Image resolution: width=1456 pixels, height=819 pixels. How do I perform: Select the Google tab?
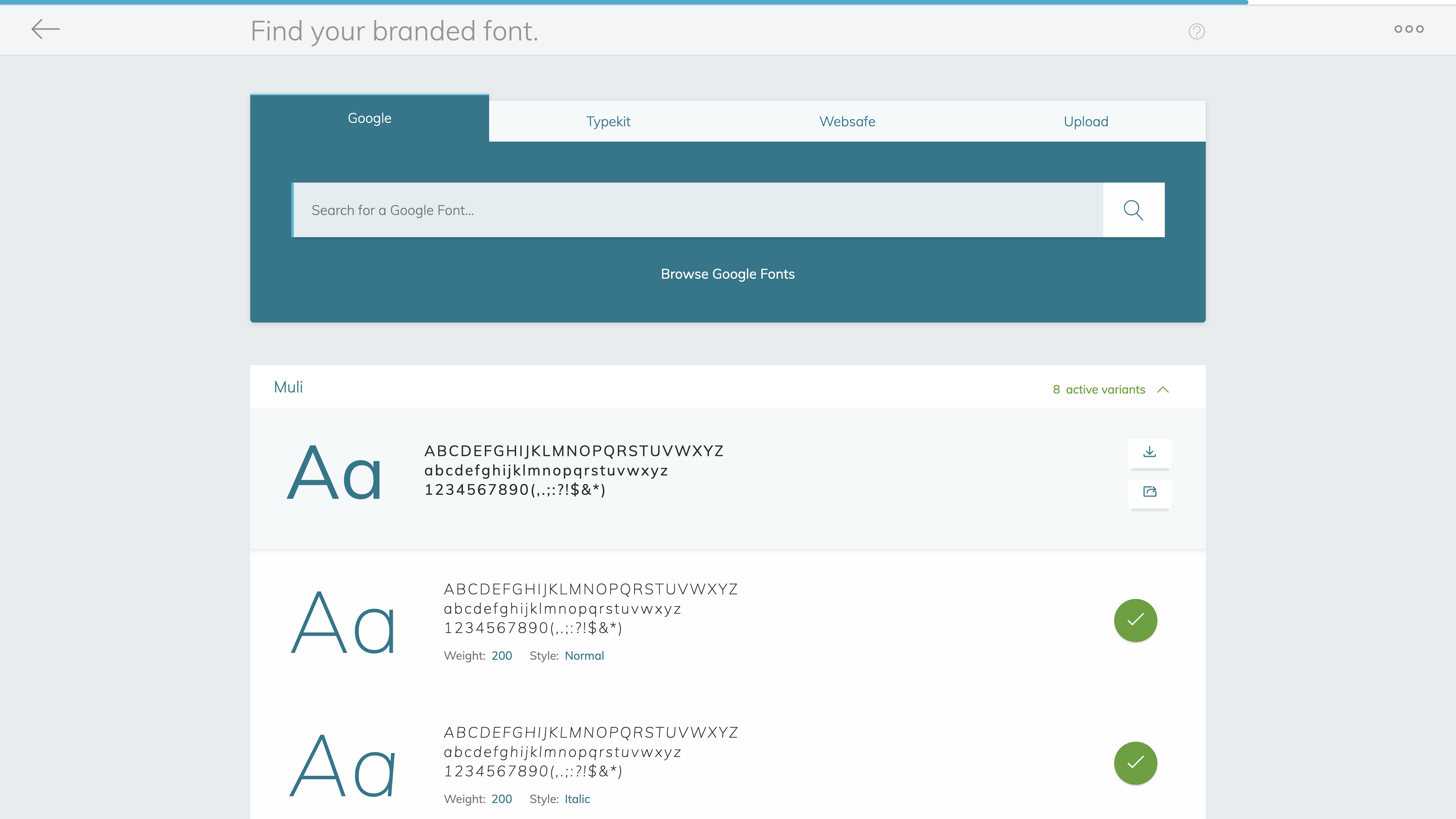370,118
